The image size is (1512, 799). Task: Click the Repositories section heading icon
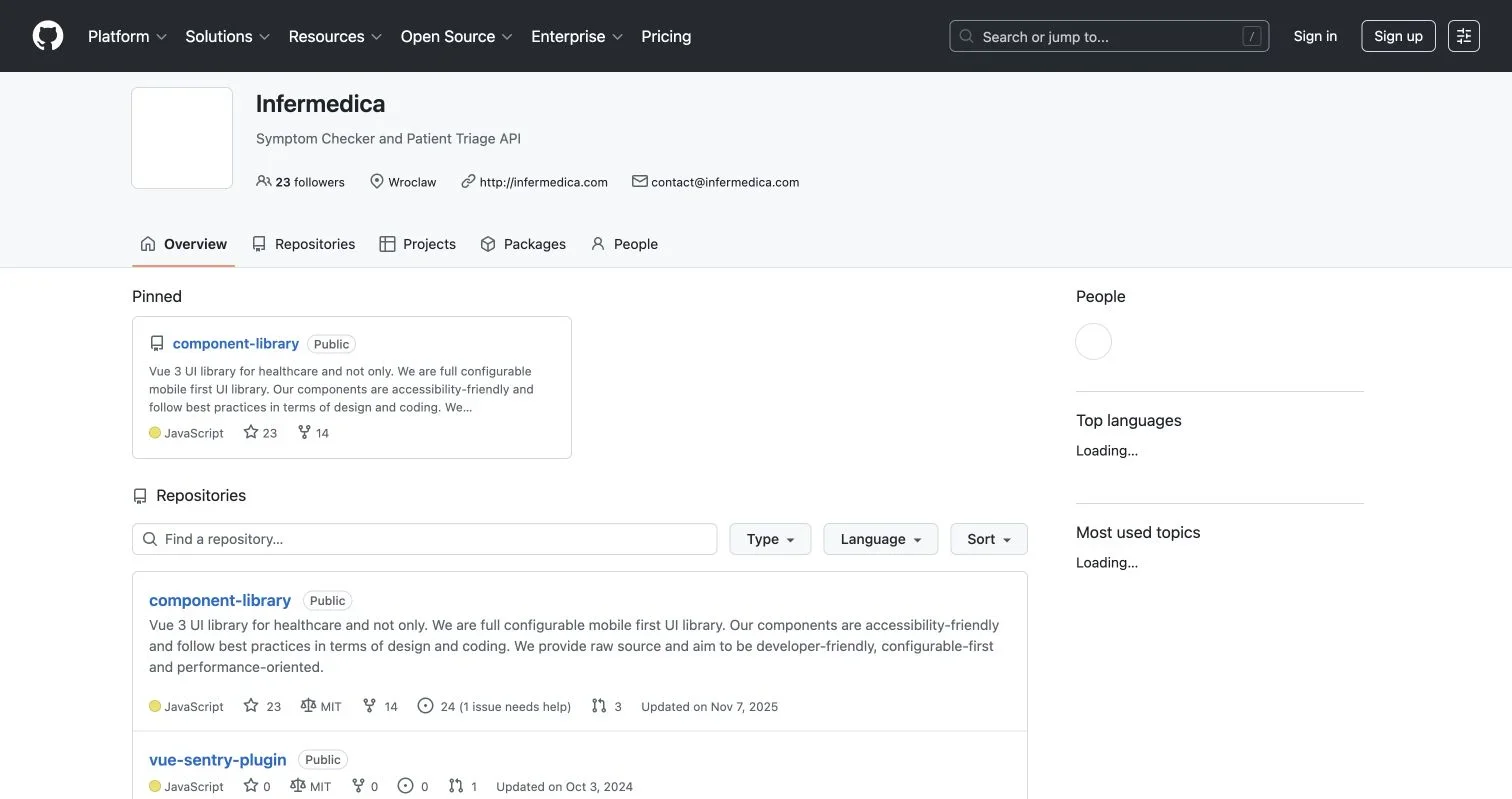140,496
